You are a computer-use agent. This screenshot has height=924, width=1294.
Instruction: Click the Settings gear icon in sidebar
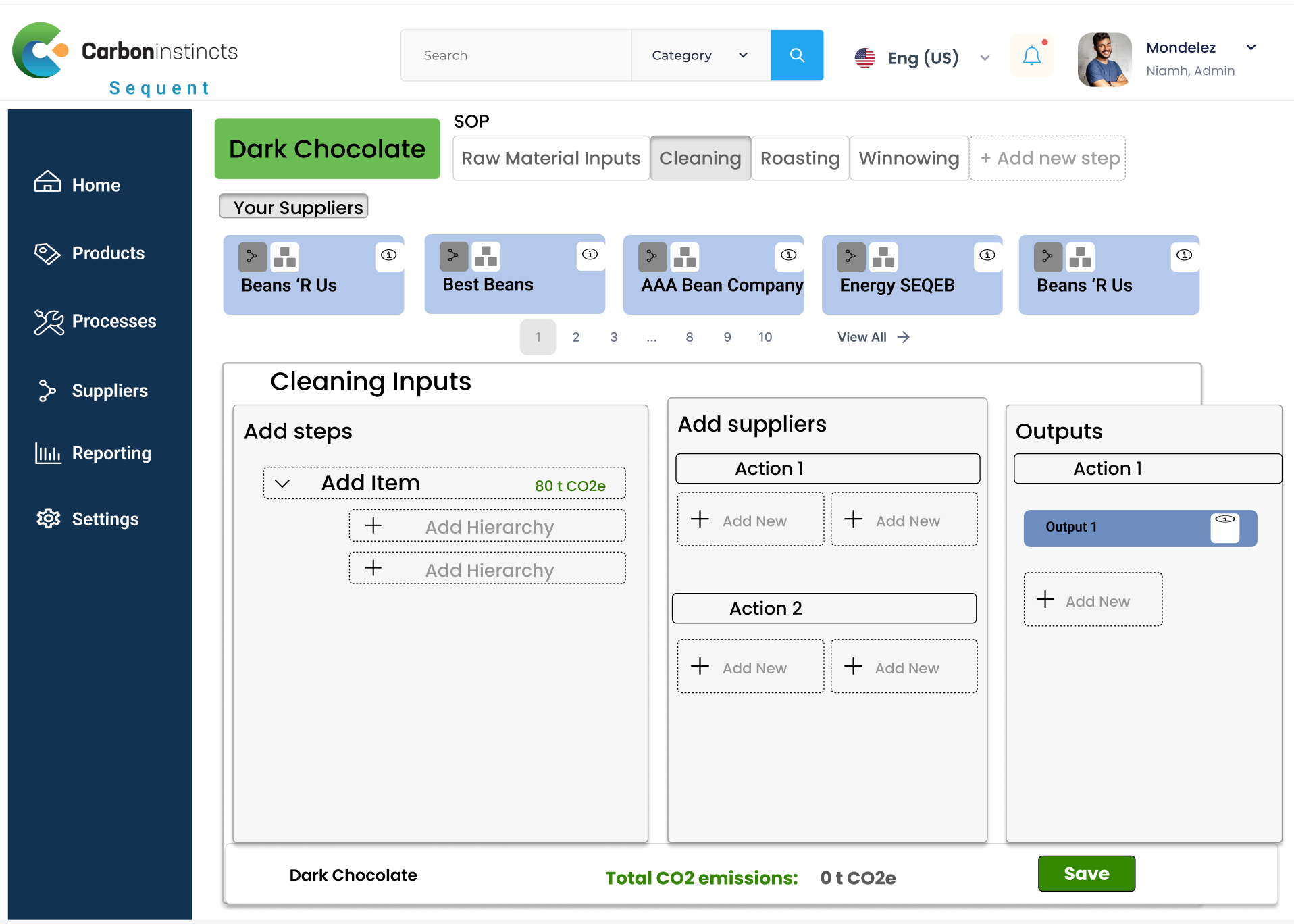49,519
